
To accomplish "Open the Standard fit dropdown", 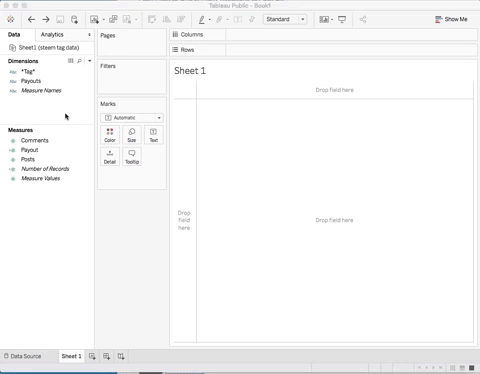I will [285, 19].
